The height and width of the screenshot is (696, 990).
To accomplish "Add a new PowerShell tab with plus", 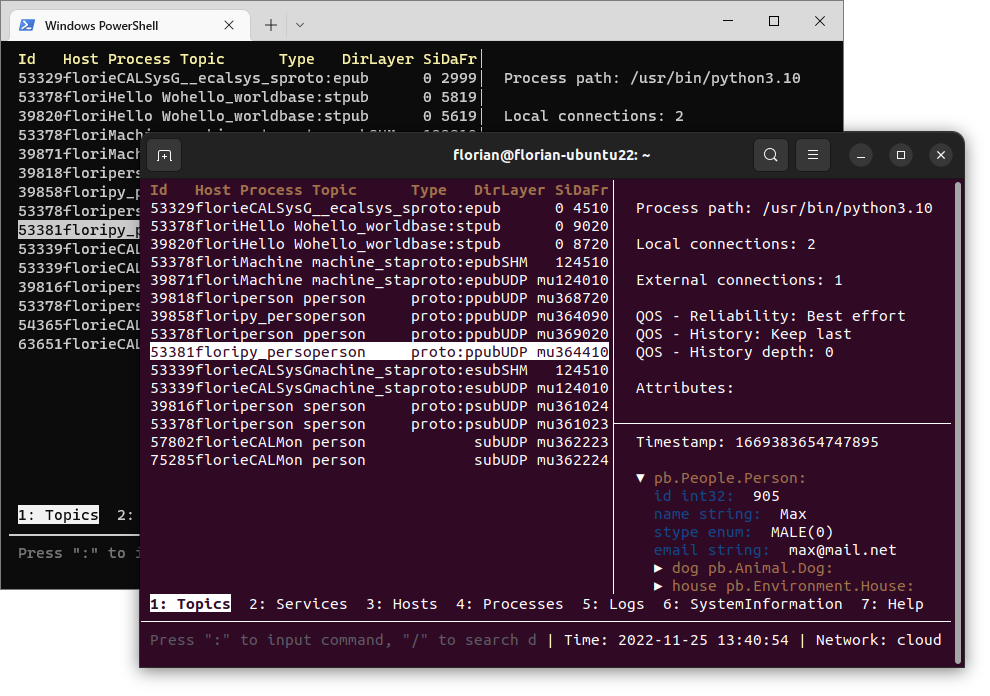I will click(x=270, y=25).
